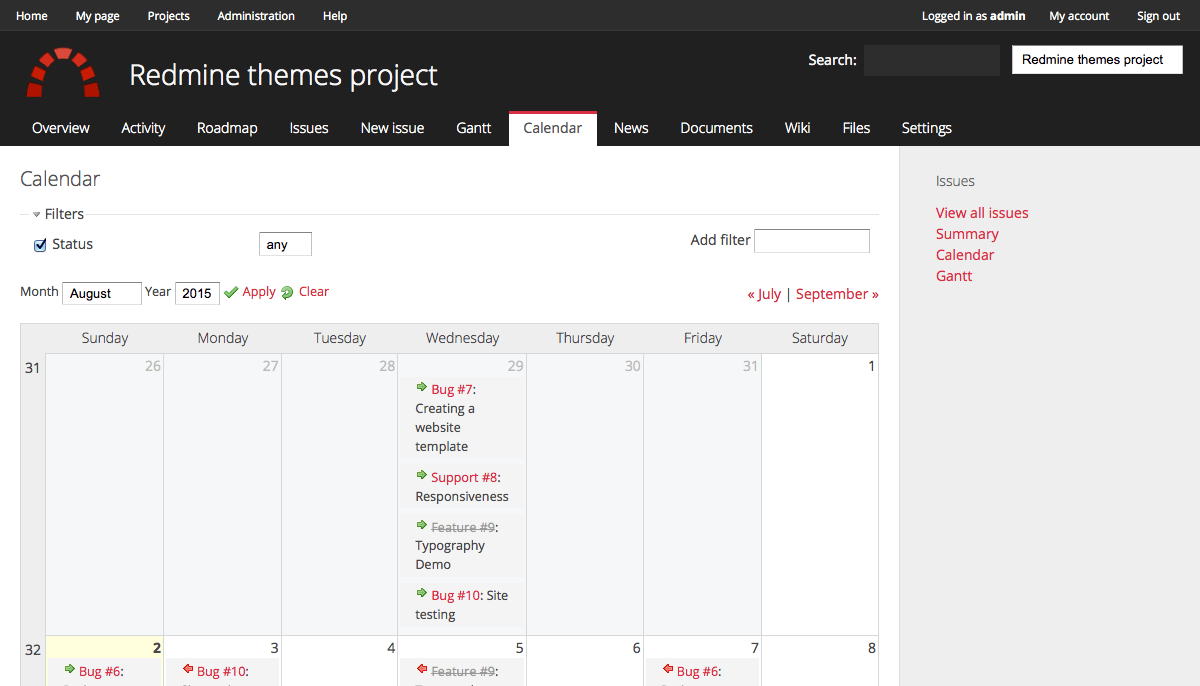Screen dimensions: 1200x686
Task: Click the Search label link
Action: (830, 60)
